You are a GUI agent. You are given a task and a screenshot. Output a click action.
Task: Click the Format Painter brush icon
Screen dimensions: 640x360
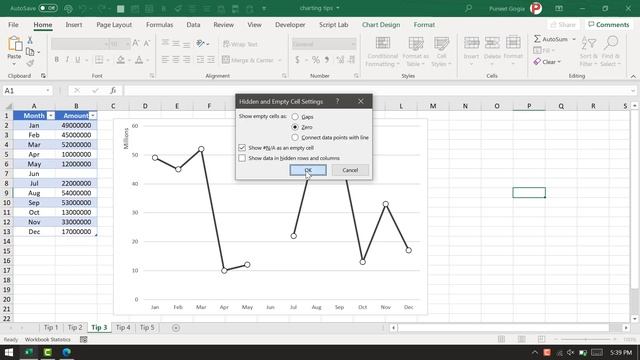pyautogui.click(x=30, y=63)
